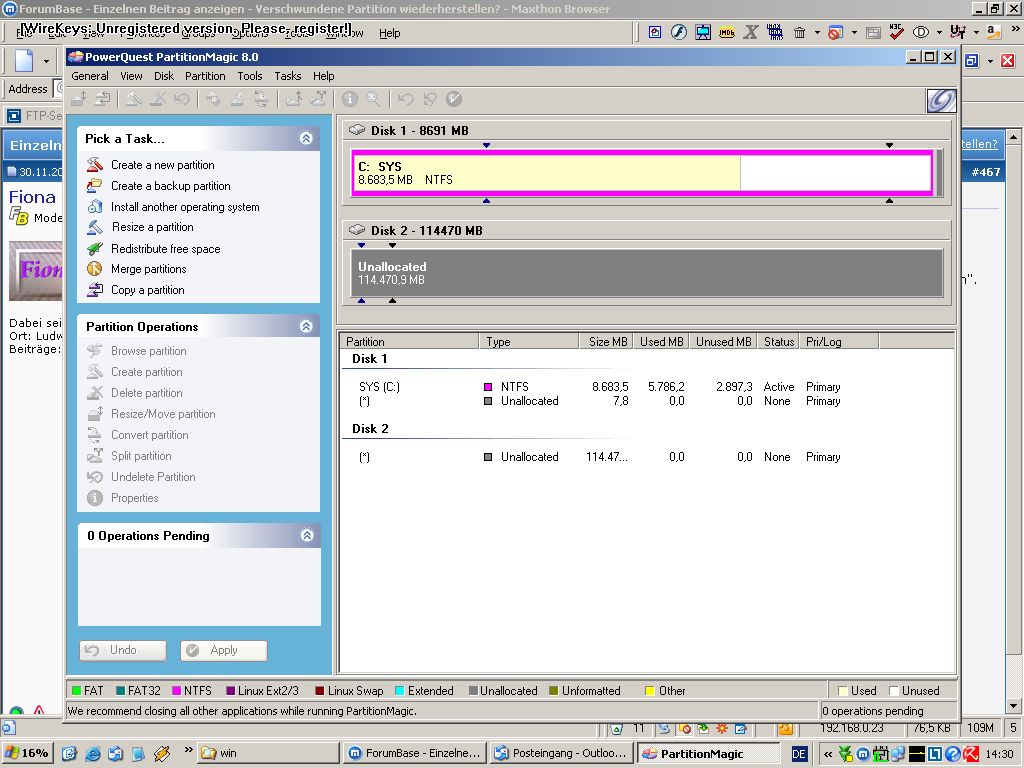Toggle the Unused legend checkbox
Screen dimensions: 1024x768
pos(893,690)
